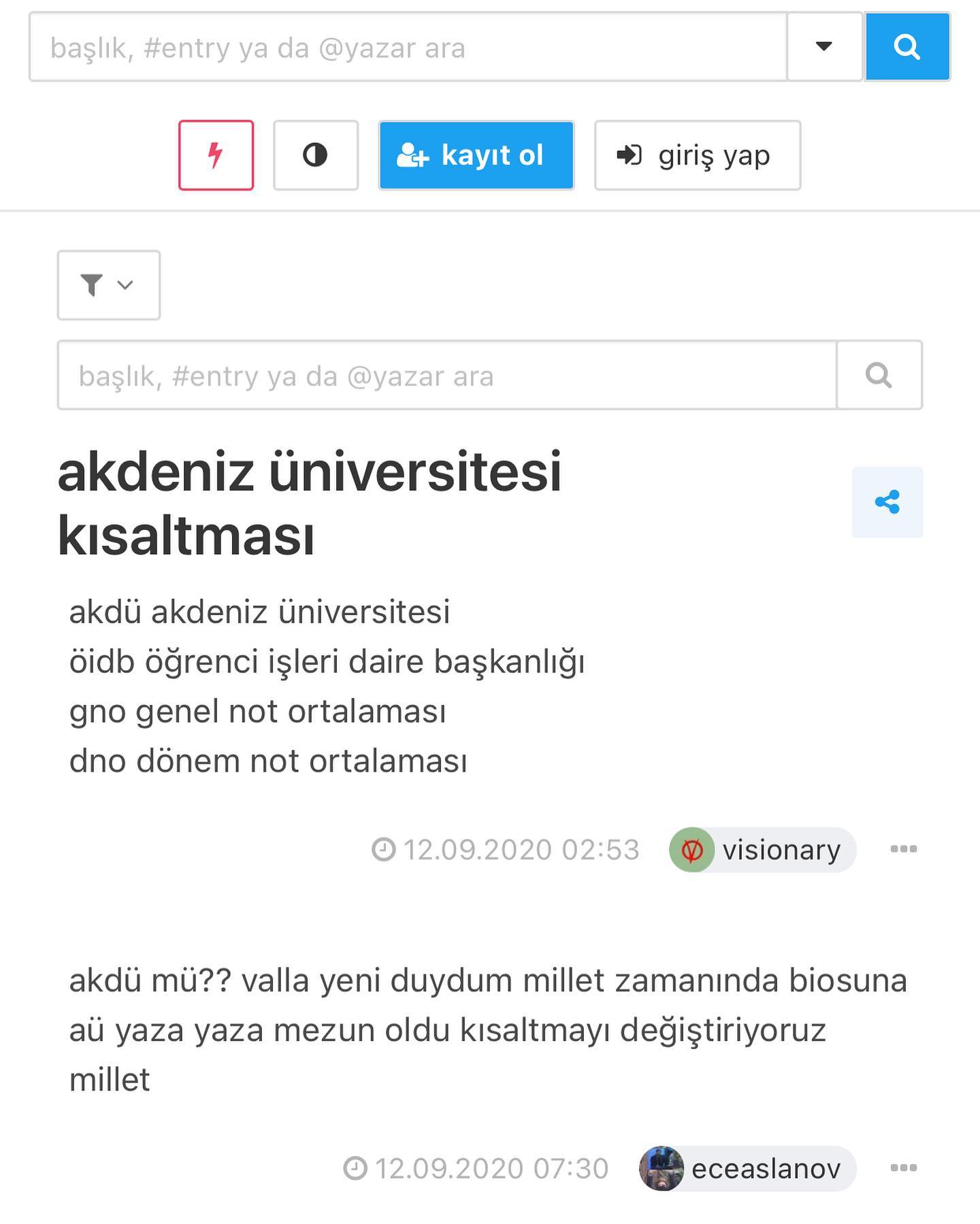Screen dimensions: 980x1224
Task: Open entry timestamp 12.09.2020 02:53
Action: (x=506, y=850)
